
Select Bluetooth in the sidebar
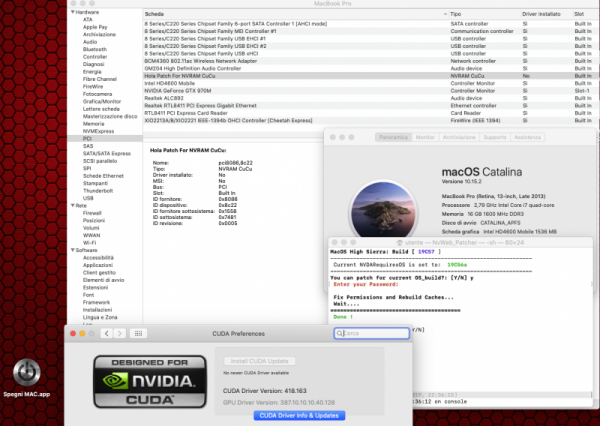pos(95,49)
